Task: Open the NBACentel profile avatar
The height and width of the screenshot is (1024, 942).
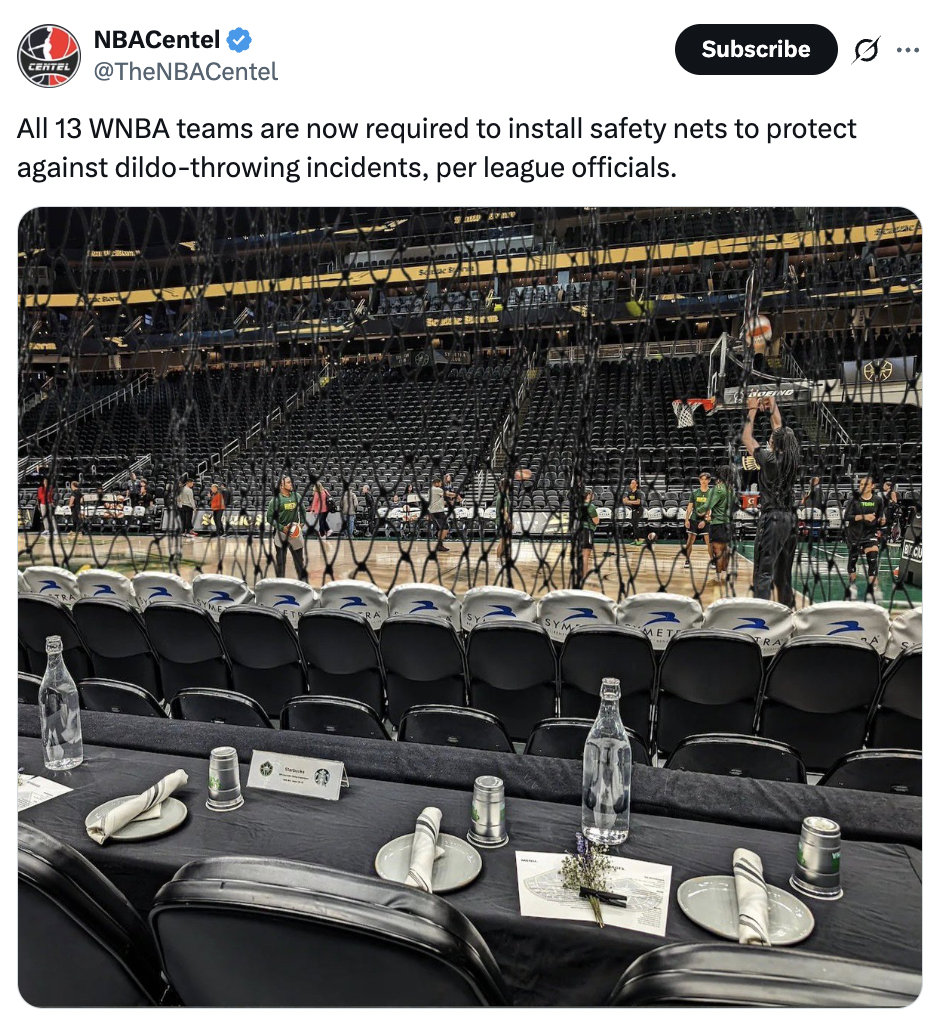Action: click(x=48, y=56)
